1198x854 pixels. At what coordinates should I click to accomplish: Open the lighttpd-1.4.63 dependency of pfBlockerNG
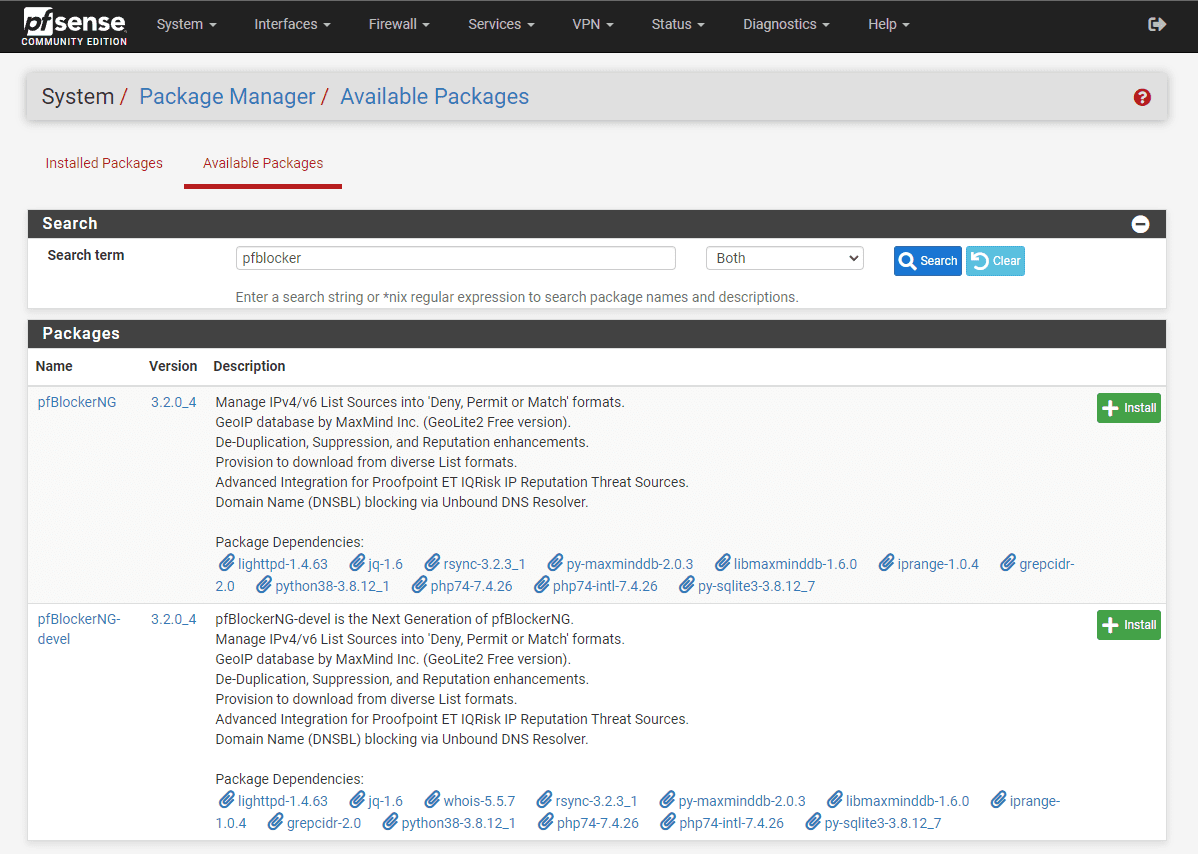[x=274, y=564]
